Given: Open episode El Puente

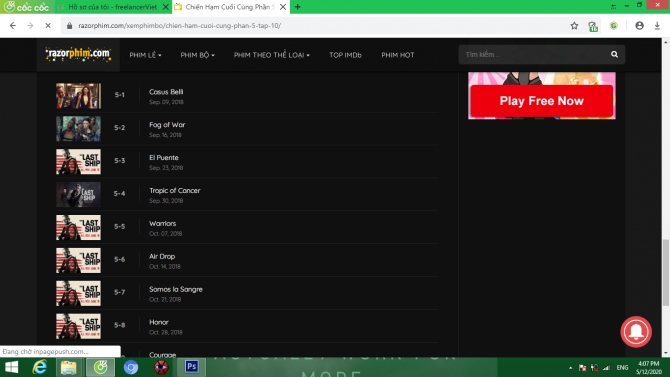Looking at the screenshot, I should coord(164,158).
